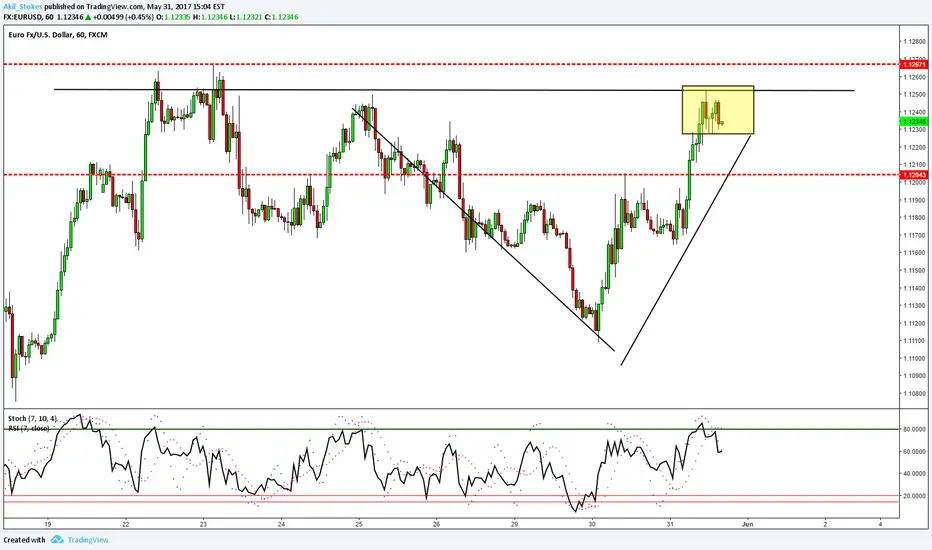This screenshot has width=932, height=550.
Task: Click the TradingView cloud logo icon
Action: pyautogui.click(x=57, y=539)
